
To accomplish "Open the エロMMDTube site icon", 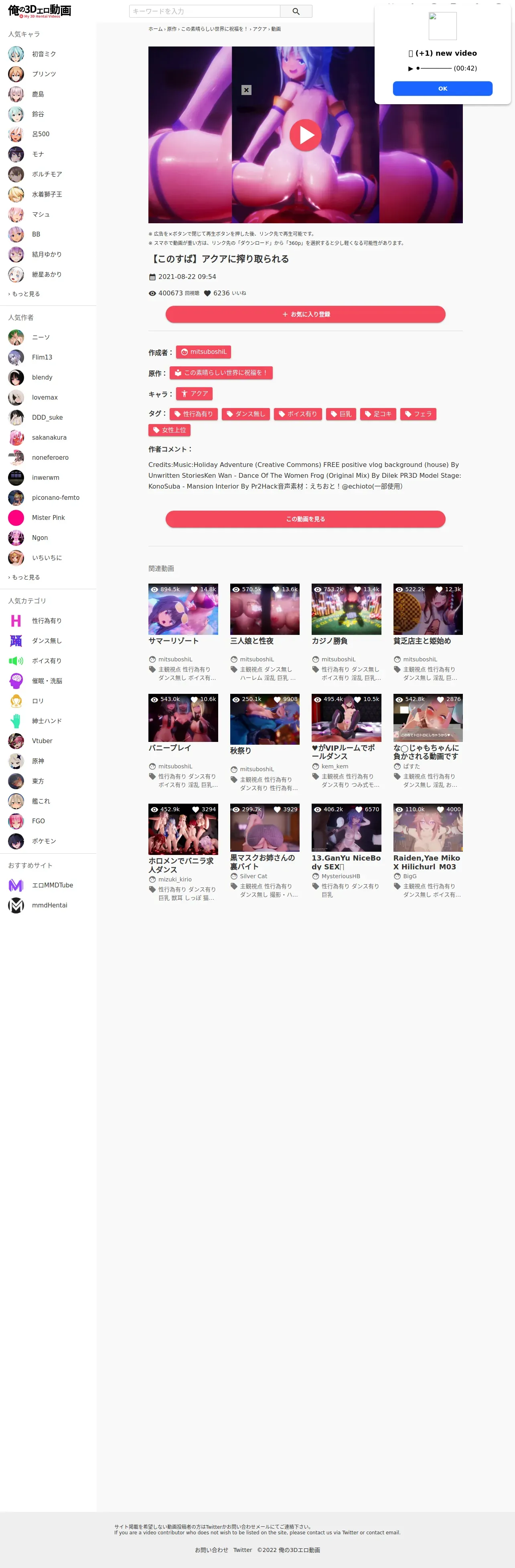I will (16, 886).
